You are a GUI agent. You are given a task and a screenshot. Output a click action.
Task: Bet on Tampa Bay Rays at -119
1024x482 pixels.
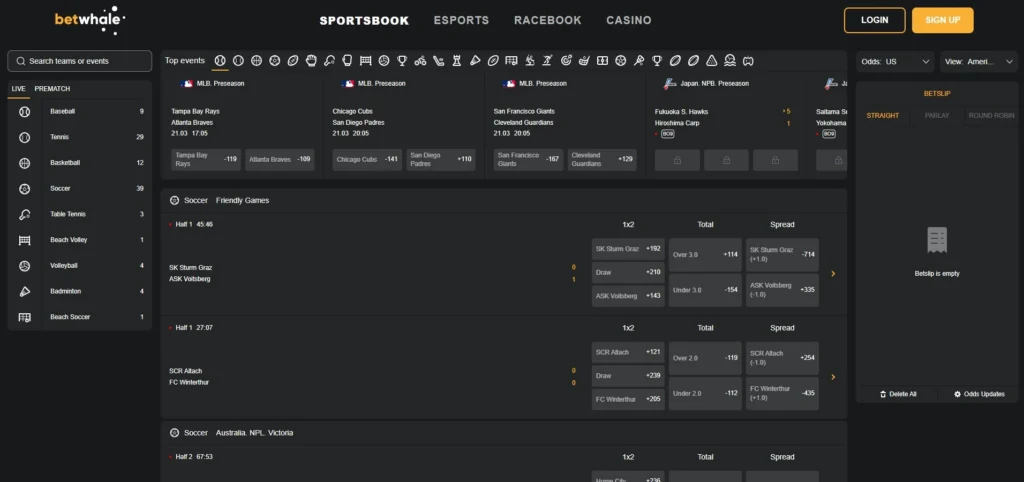coord(206,159)
